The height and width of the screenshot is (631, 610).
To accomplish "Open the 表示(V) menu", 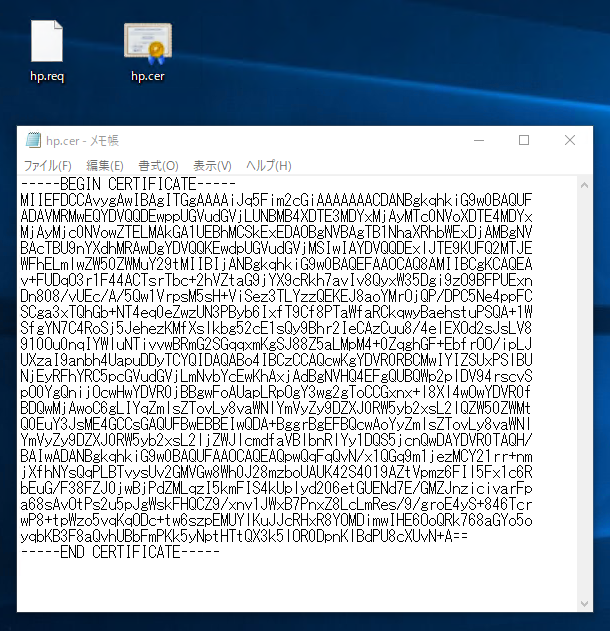I will pyautogui.click(x=212, y=166).
